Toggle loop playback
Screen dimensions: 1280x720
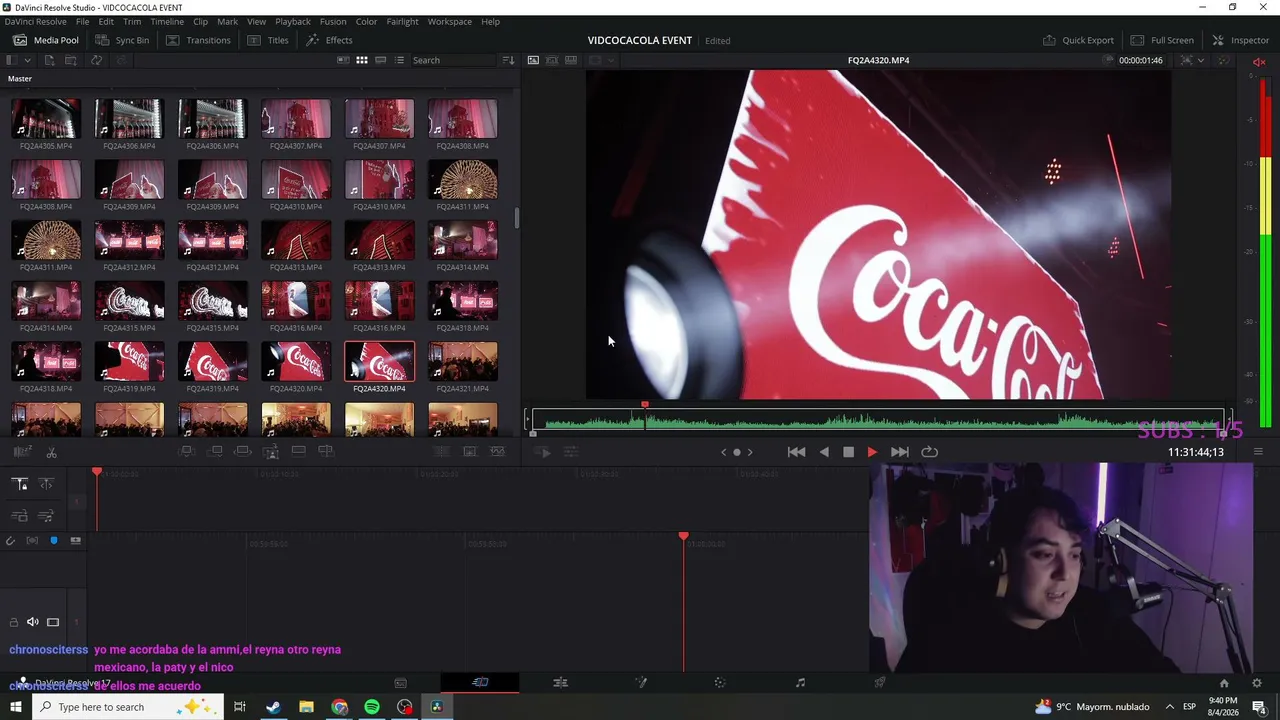coord(929,452)
